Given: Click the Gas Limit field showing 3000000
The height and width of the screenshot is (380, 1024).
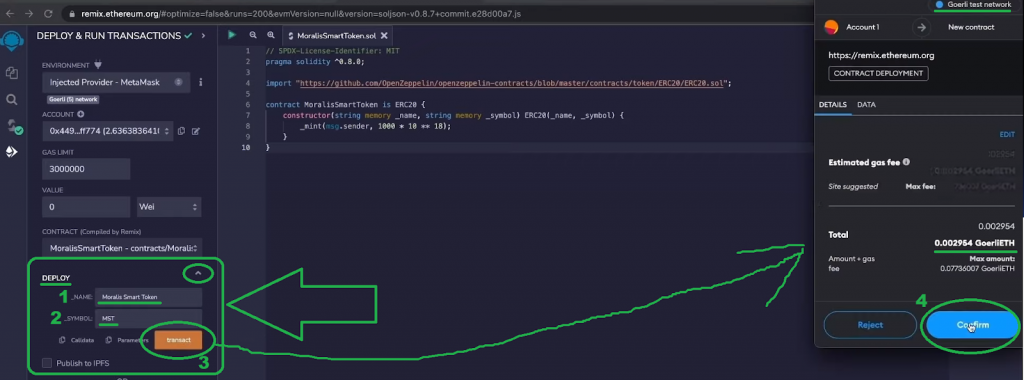Looking at the screenshot, I should (86, 169).
